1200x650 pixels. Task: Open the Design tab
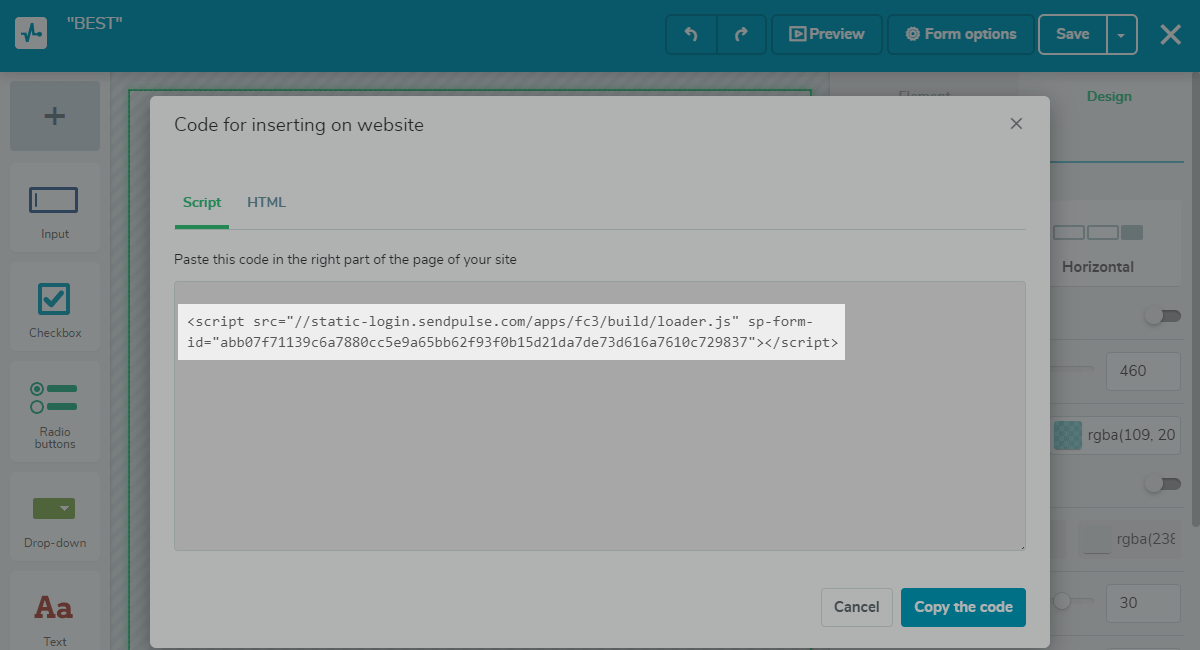tap(1109, 97)
